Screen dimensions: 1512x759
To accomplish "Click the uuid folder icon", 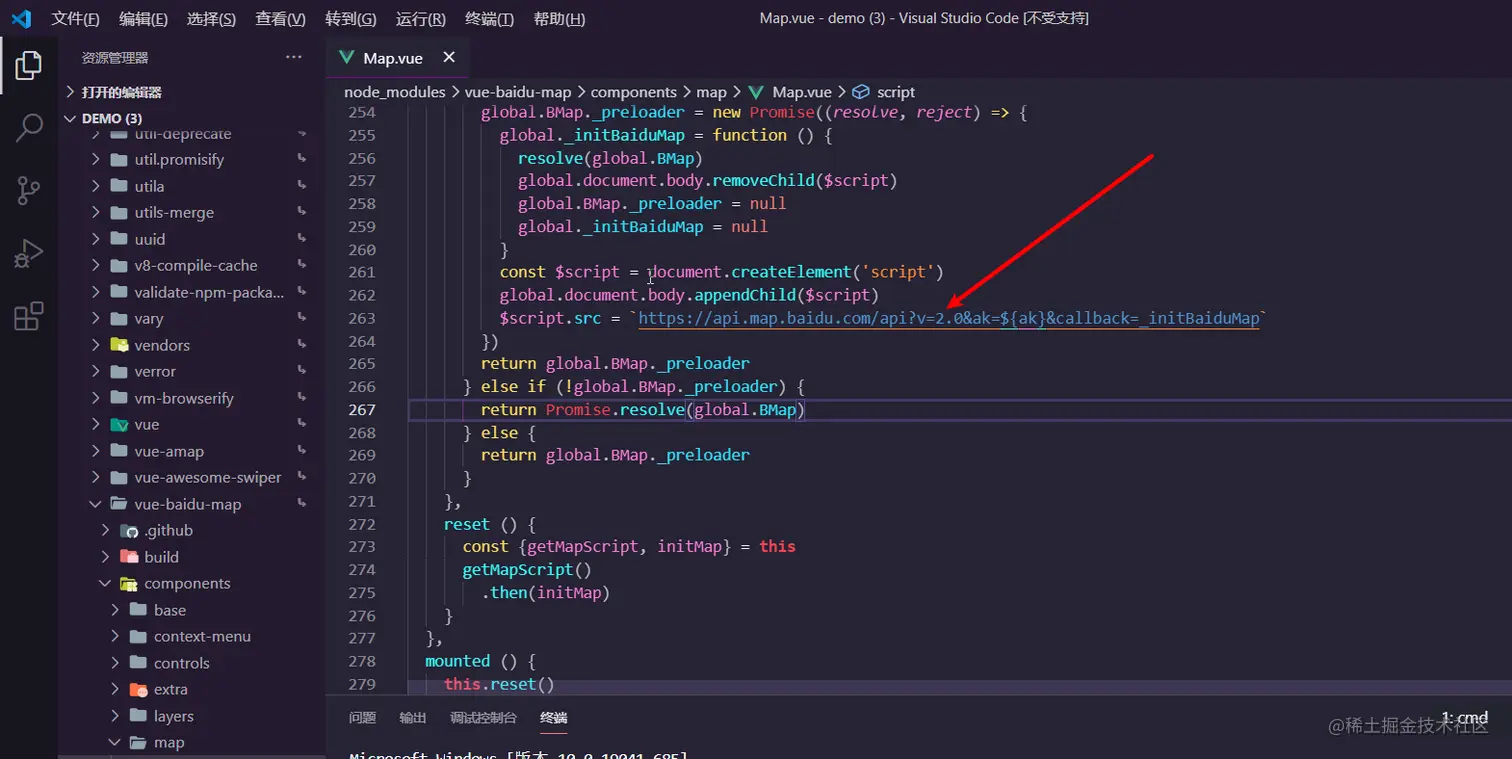I will 119,239.
